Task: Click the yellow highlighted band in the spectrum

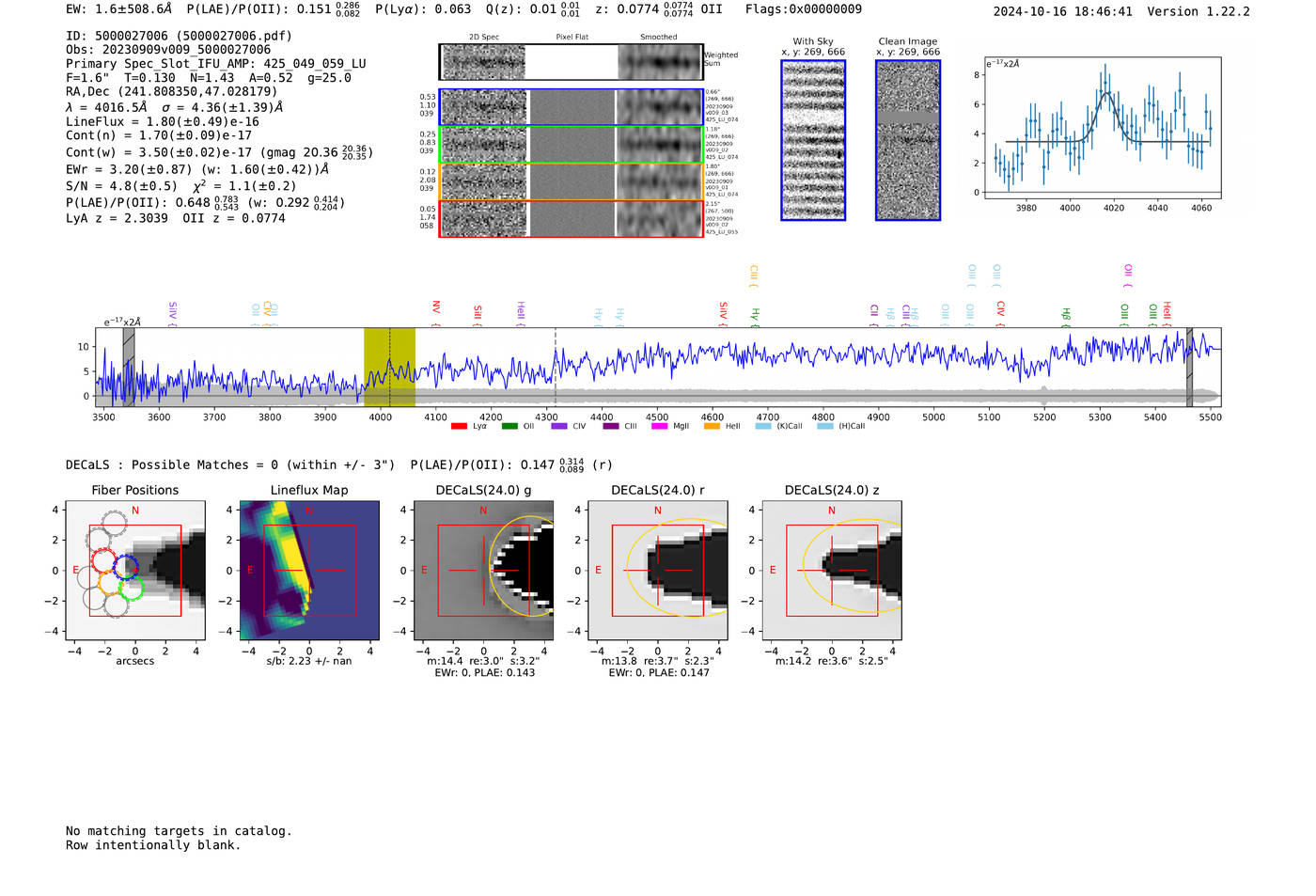Action: [389, 367]
